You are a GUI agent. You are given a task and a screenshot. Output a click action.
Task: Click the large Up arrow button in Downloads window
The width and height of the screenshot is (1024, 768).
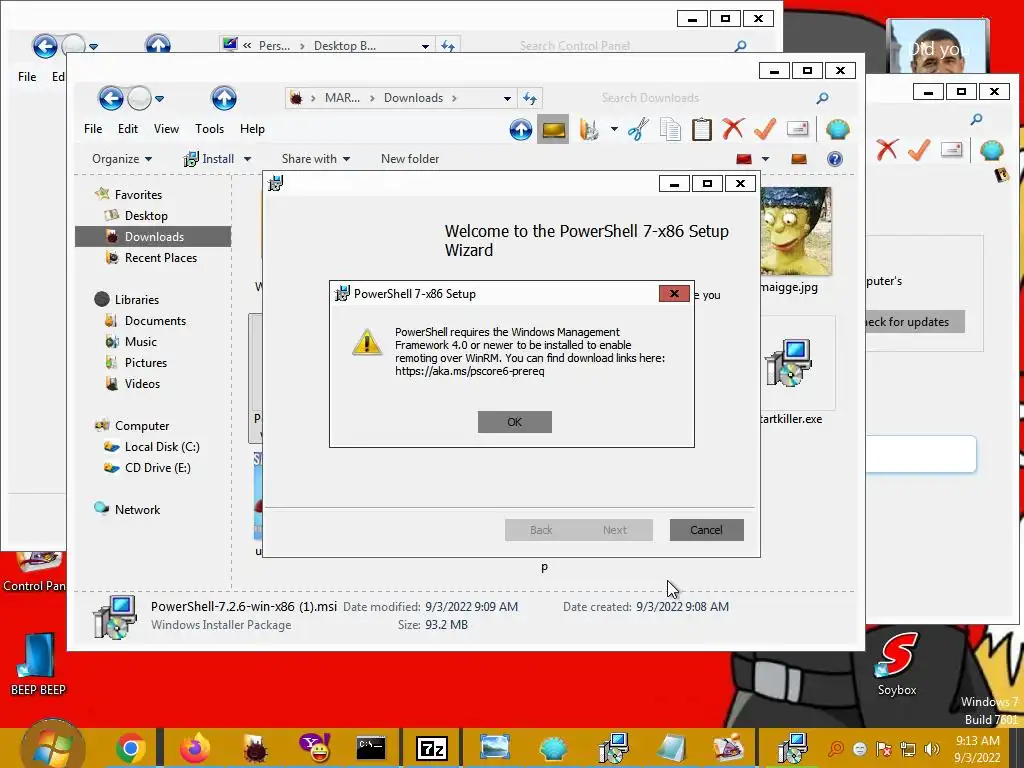click(223, 99)
